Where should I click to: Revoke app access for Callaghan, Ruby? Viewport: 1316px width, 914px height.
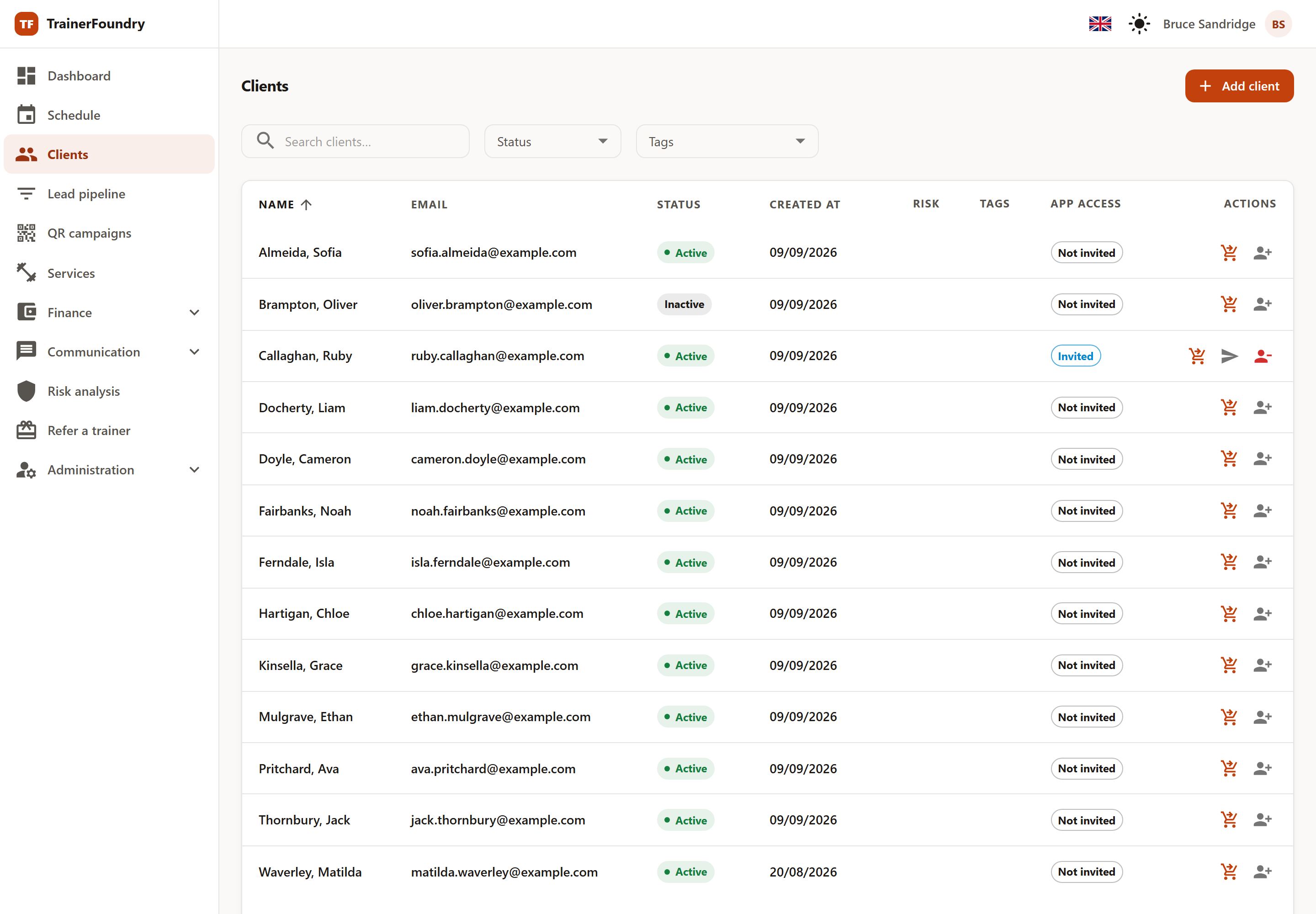pos(1262,356)
